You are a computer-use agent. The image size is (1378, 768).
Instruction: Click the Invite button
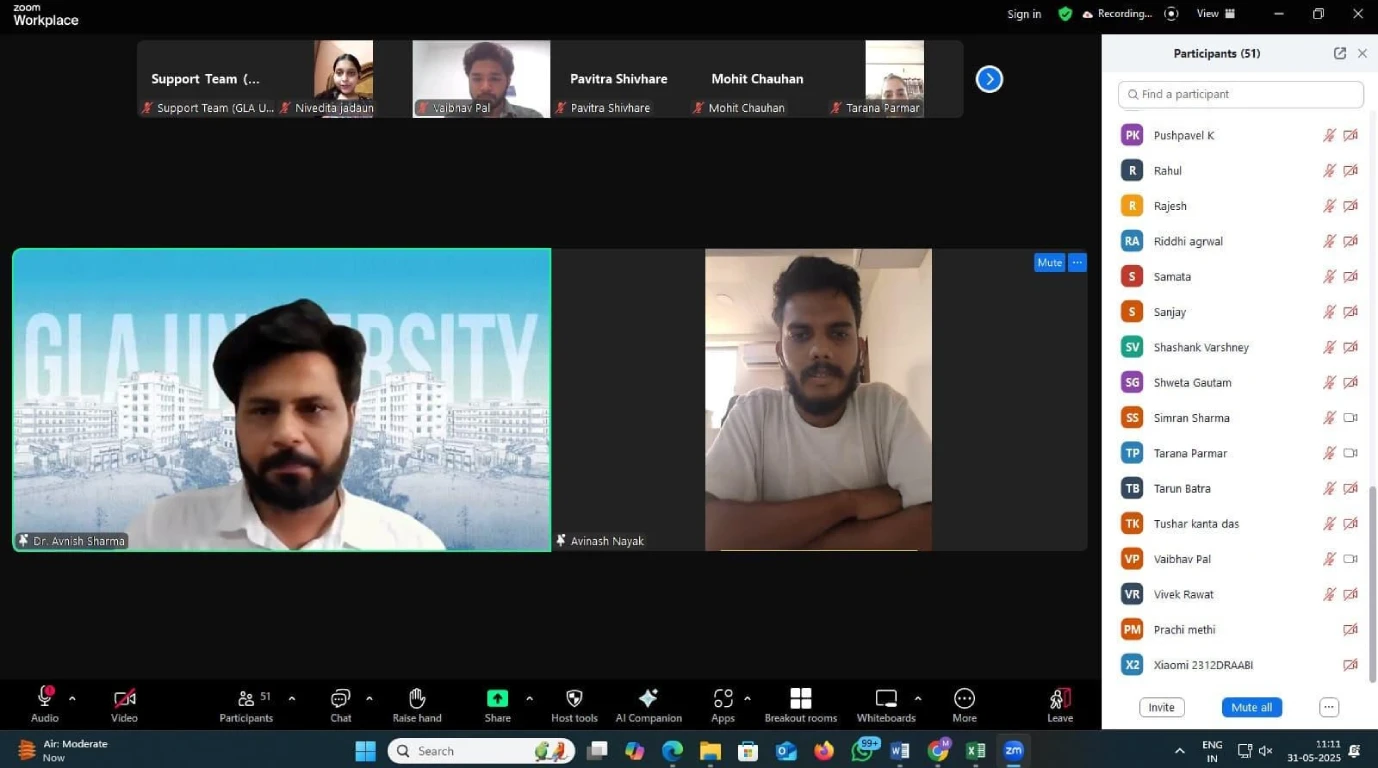pyautogui.click(x=1161, y=707)
